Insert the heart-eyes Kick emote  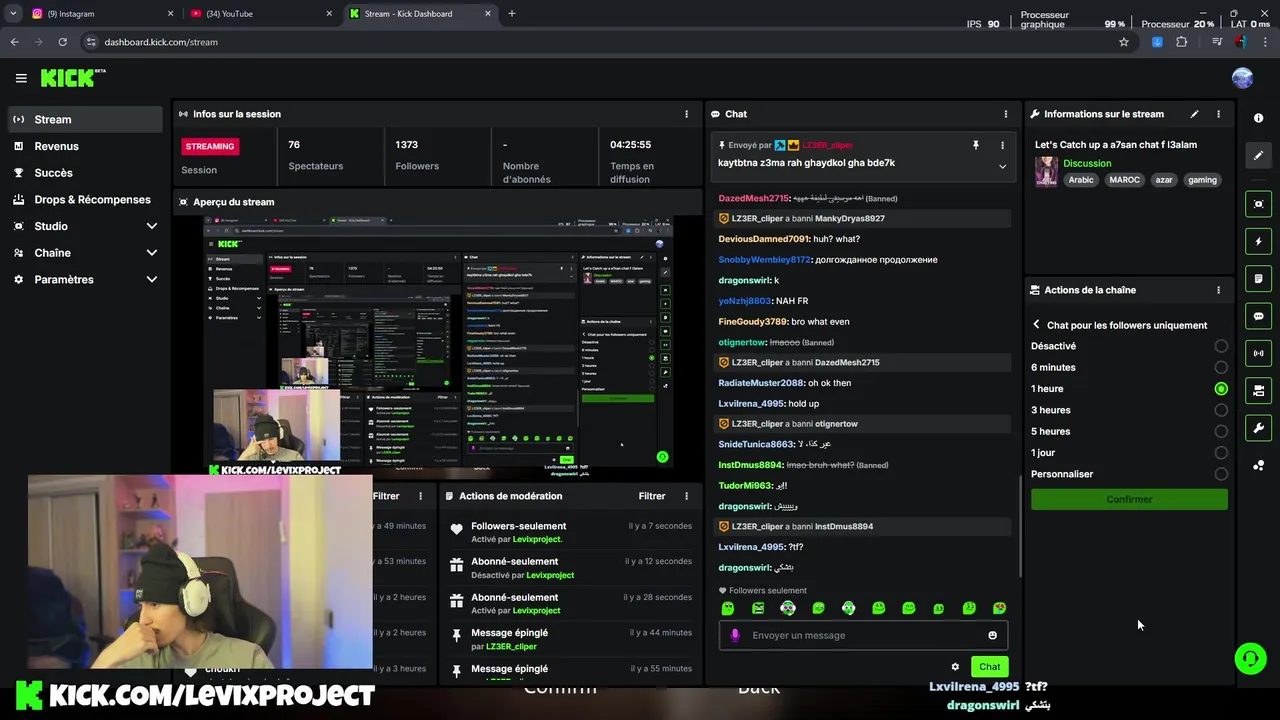click(x=999, y=608)
